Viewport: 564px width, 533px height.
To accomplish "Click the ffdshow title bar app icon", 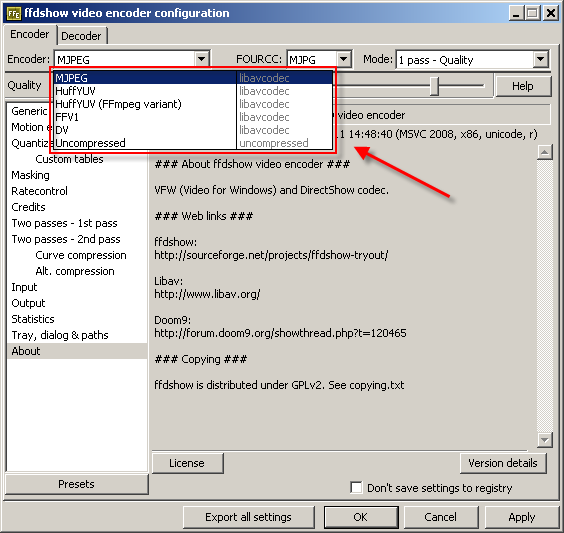I will (x=14, y=14).
